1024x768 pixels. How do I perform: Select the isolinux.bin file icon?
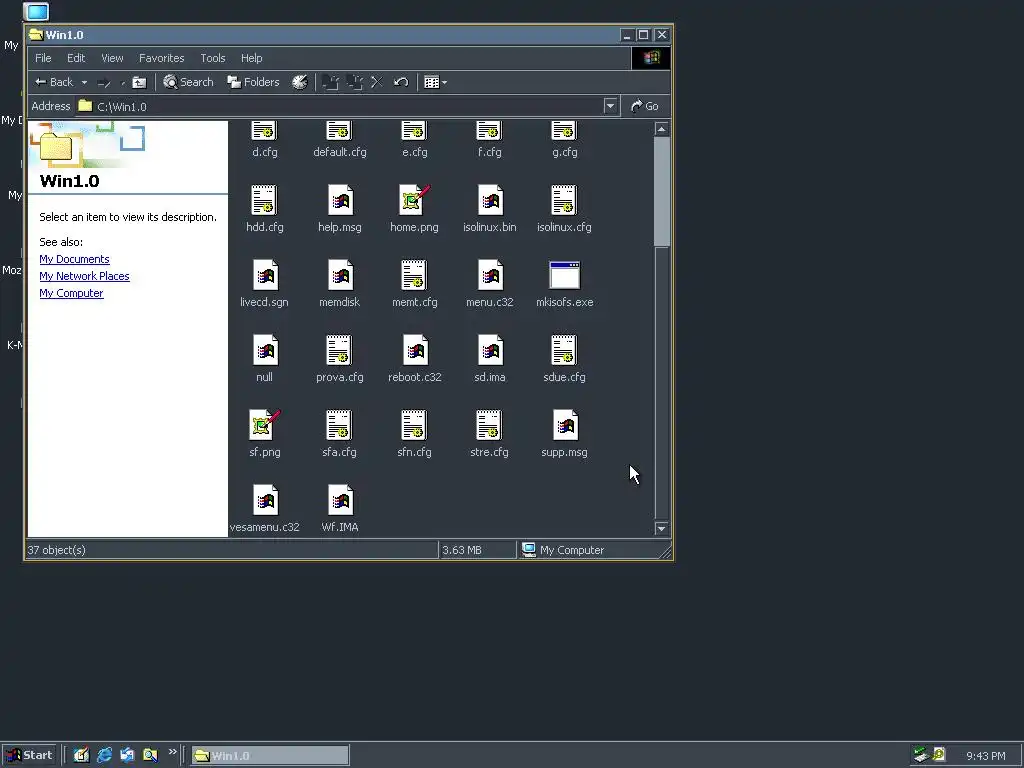(490, 200)
